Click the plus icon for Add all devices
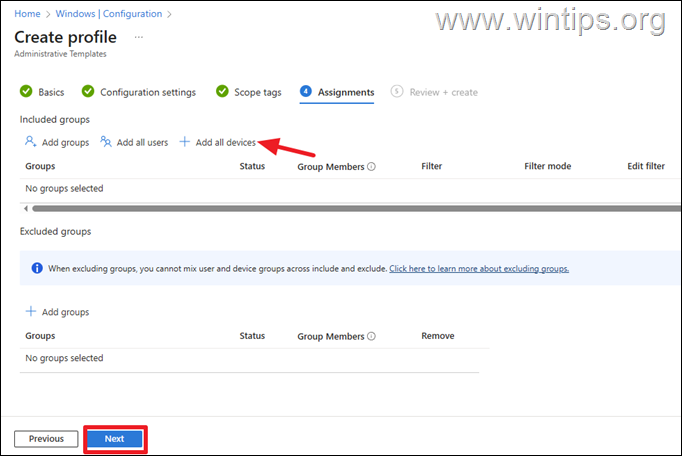The width and height of the screenshot is (682, 456). coord(184,141)
